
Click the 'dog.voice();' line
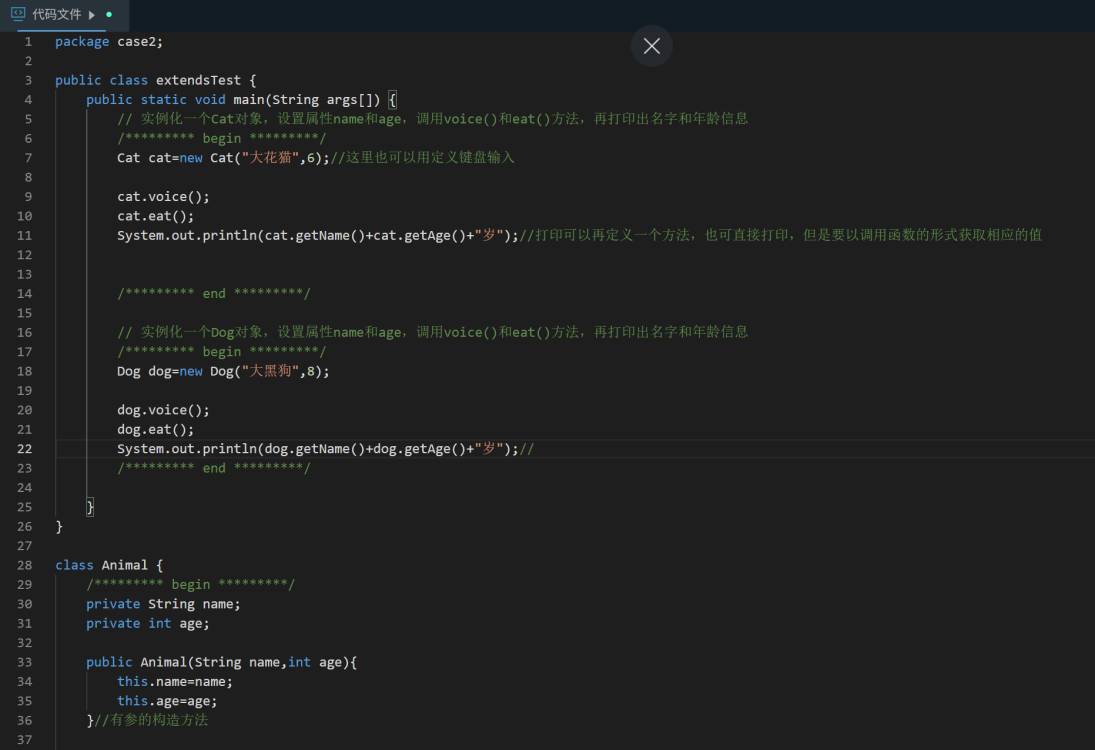pyautogui.click(x=163, y=410)
